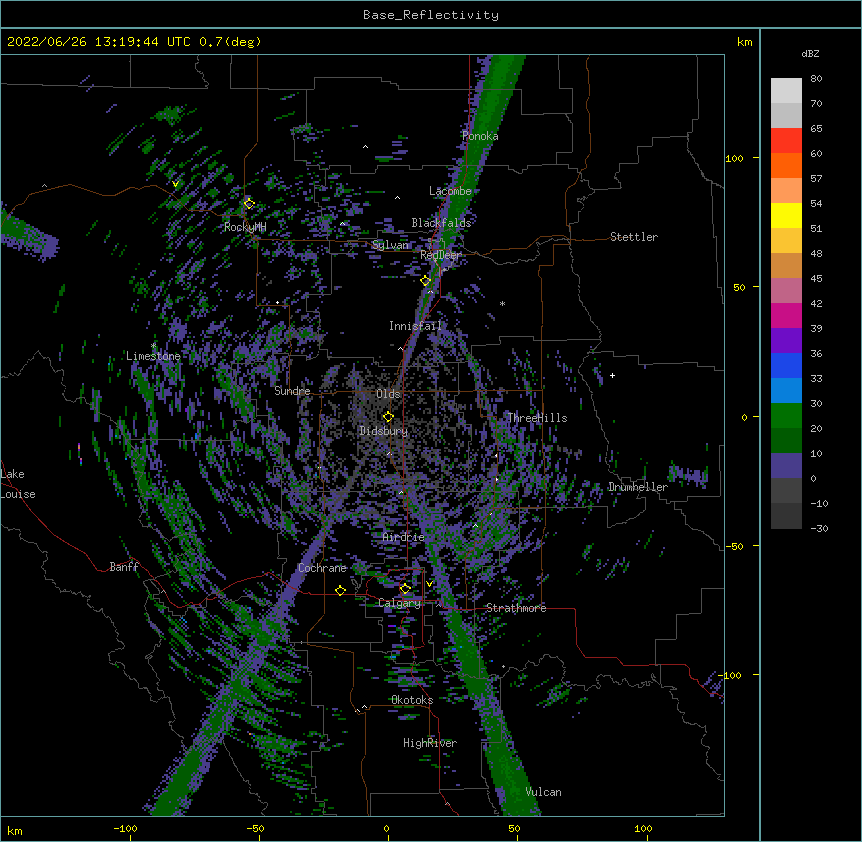
Task: Click the Airdrie label
Action: click(x=404, y=537)
